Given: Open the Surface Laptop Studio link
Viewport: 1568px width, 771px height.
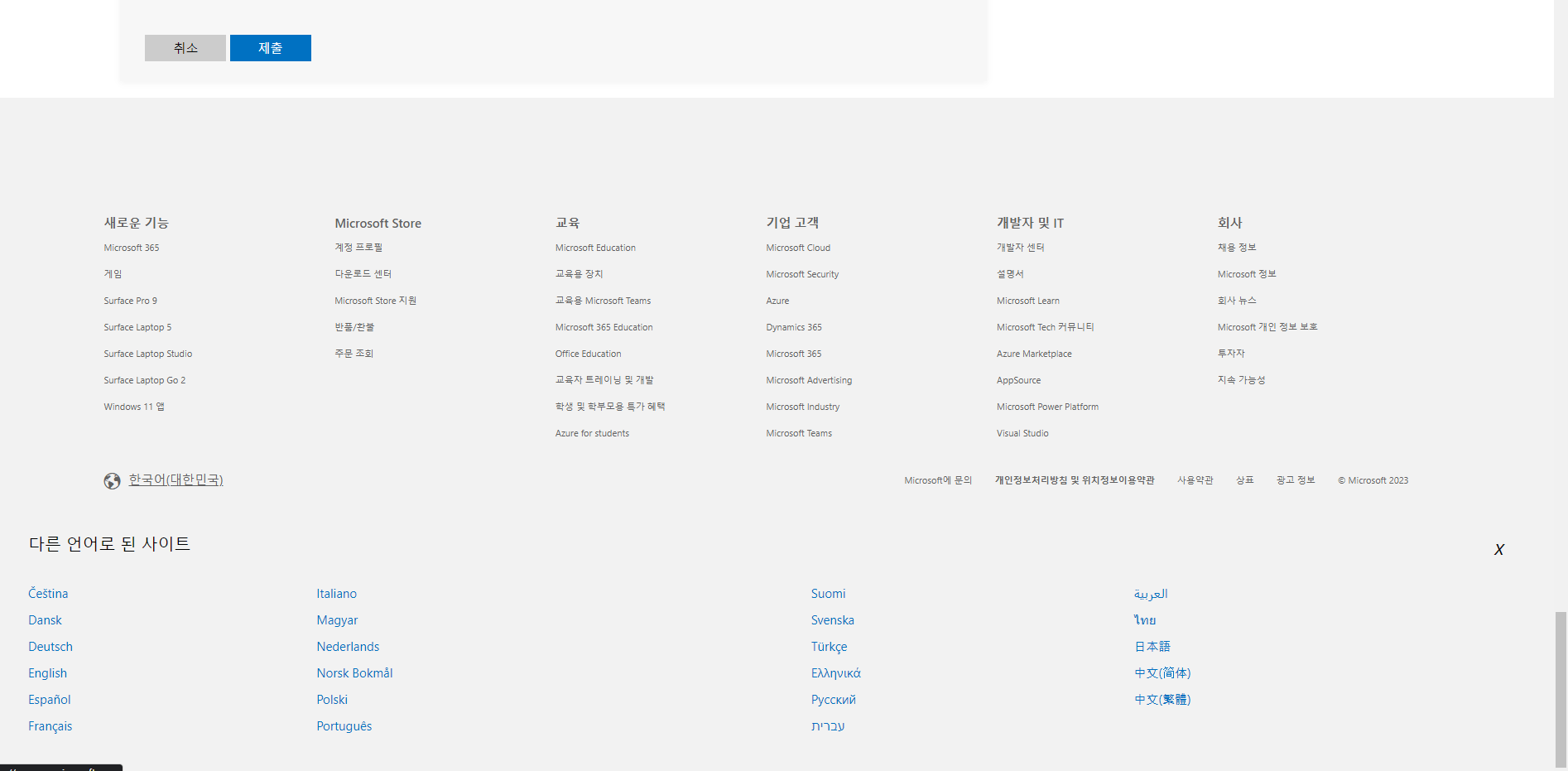Looking at the screenshot, I should point(148,354).
